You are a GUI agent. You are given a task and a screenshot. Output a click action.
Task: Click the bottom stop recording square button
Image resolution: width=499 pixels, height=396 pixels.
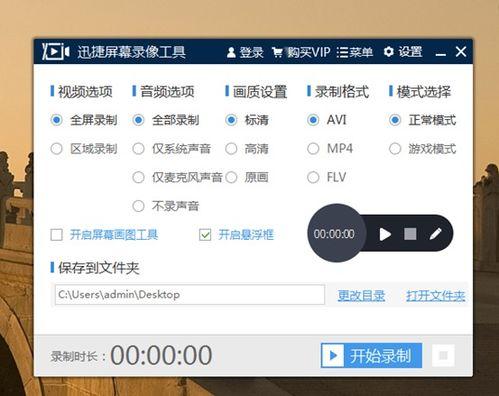coord(443,356)
